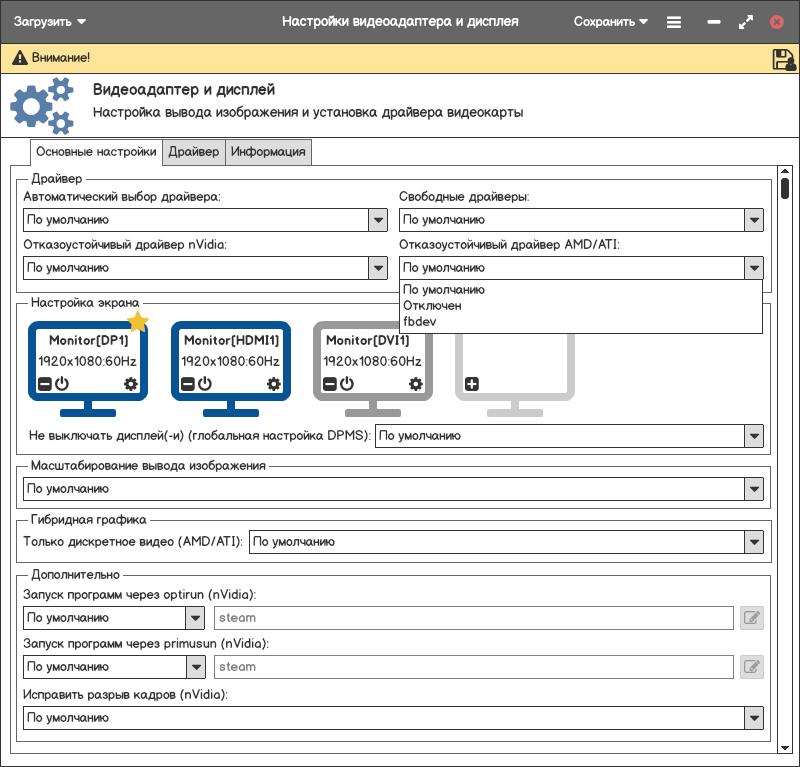The width and height of the screenshot is (800, 767).
Task: Toggle power for Monitor[DVI1]
Action: pyautogui.click(x=346, y=384)
